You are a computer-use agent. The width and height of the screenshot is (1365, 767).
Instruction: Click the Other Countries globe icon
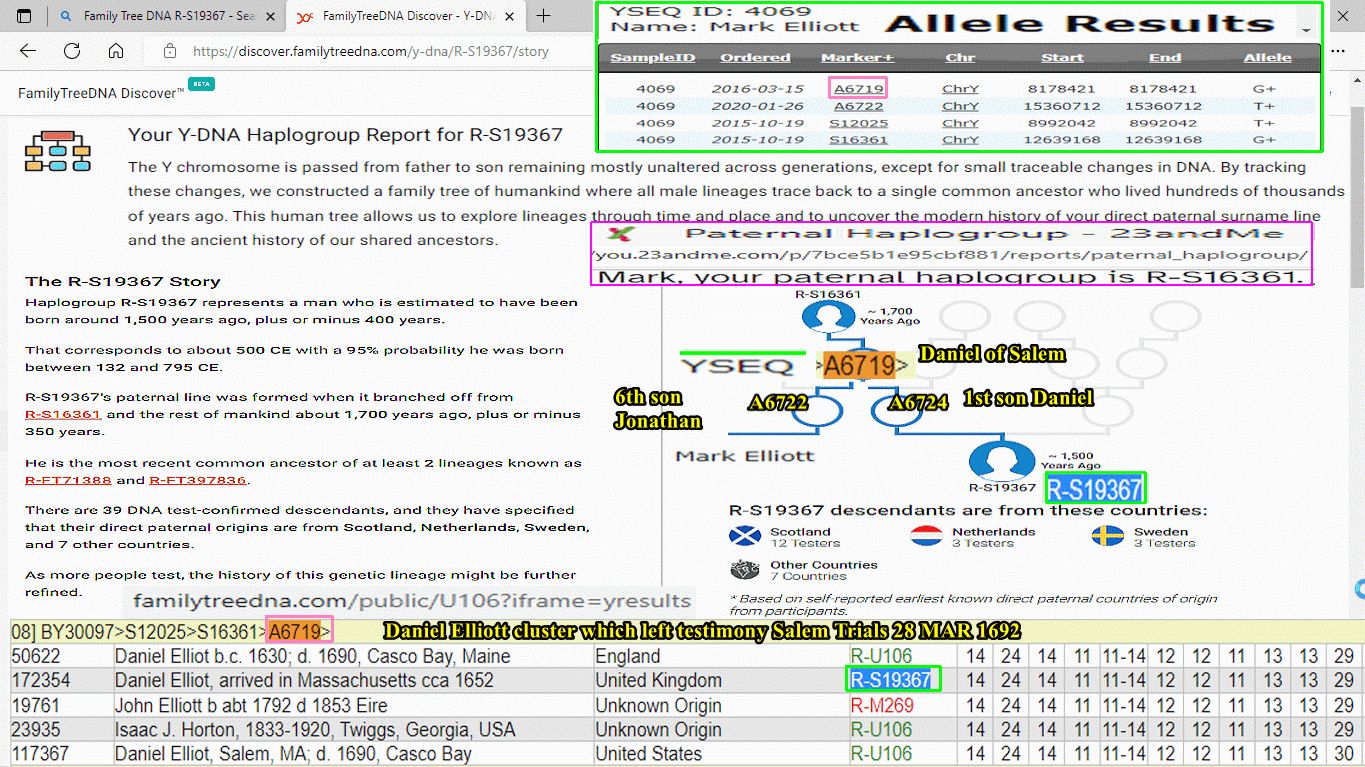click(745, 570)
